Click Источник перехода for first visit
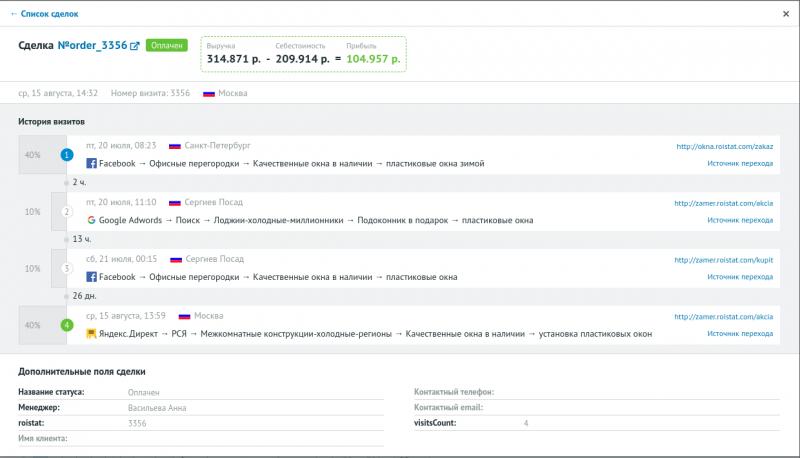The height and width of the screenshot is (458, 800). click(x=740, y=163)
